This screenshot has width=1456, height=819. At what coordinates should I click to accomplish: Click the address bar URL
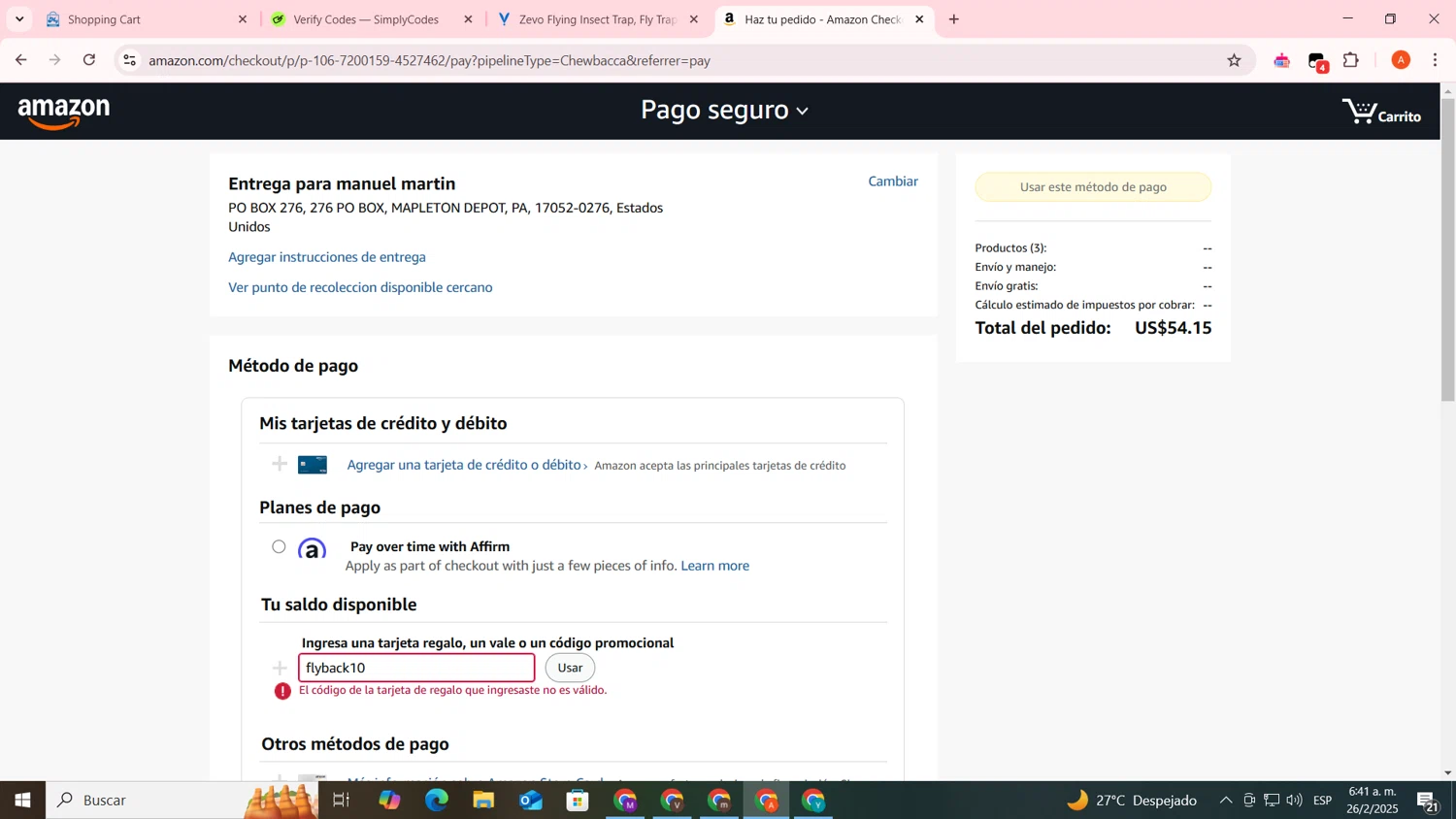tap(429, 60)
